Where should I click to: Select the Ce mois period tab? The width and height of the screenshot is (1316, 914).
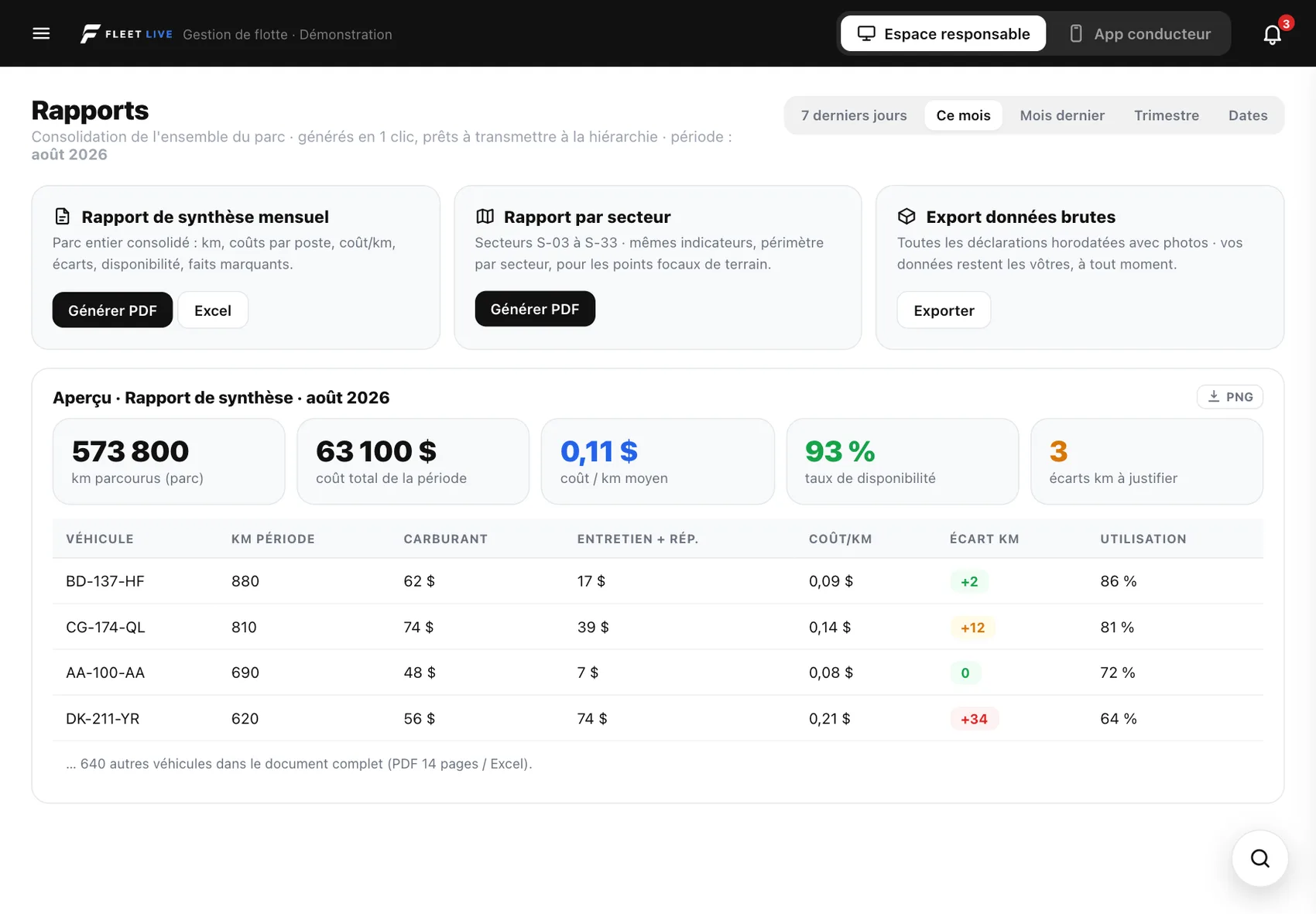coord(963,115)
